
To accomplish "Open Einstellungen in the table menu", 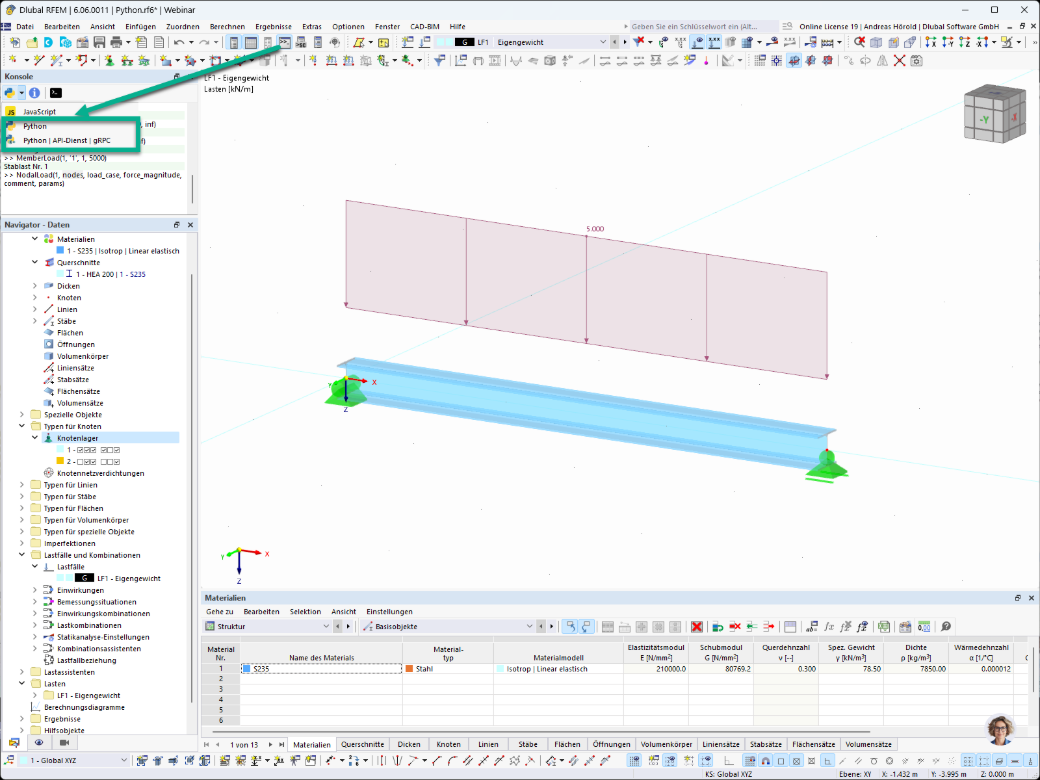I will click(389, 612).
